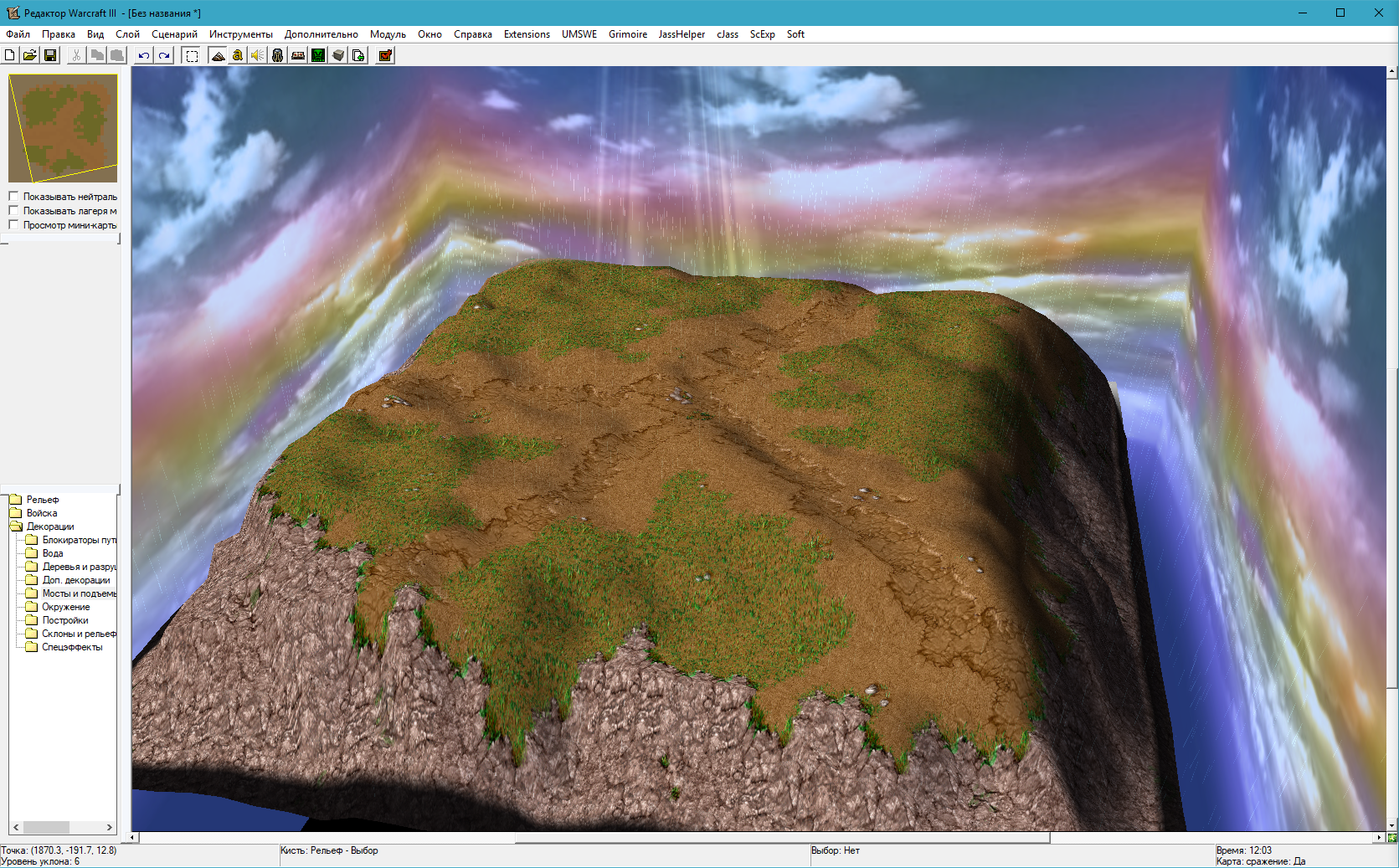1399x868 pixels.
Task: Click the 'Уровень уклона: 6' status text
Action: (40, 861)
